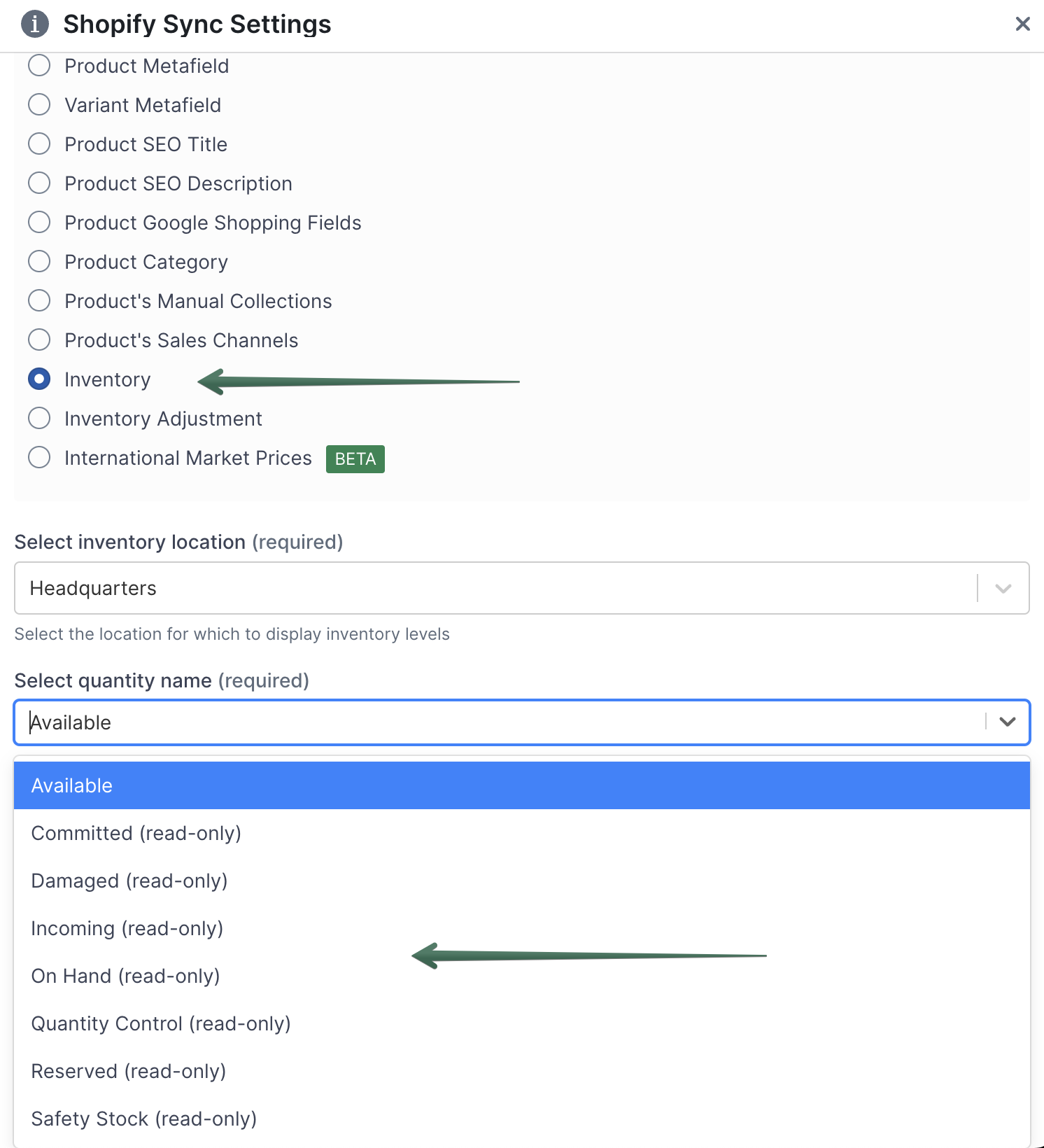The height and width of the screenshot is (1148, 1044).
Task: Click the info icon in the dialog header
Action: tap(33, 24)
